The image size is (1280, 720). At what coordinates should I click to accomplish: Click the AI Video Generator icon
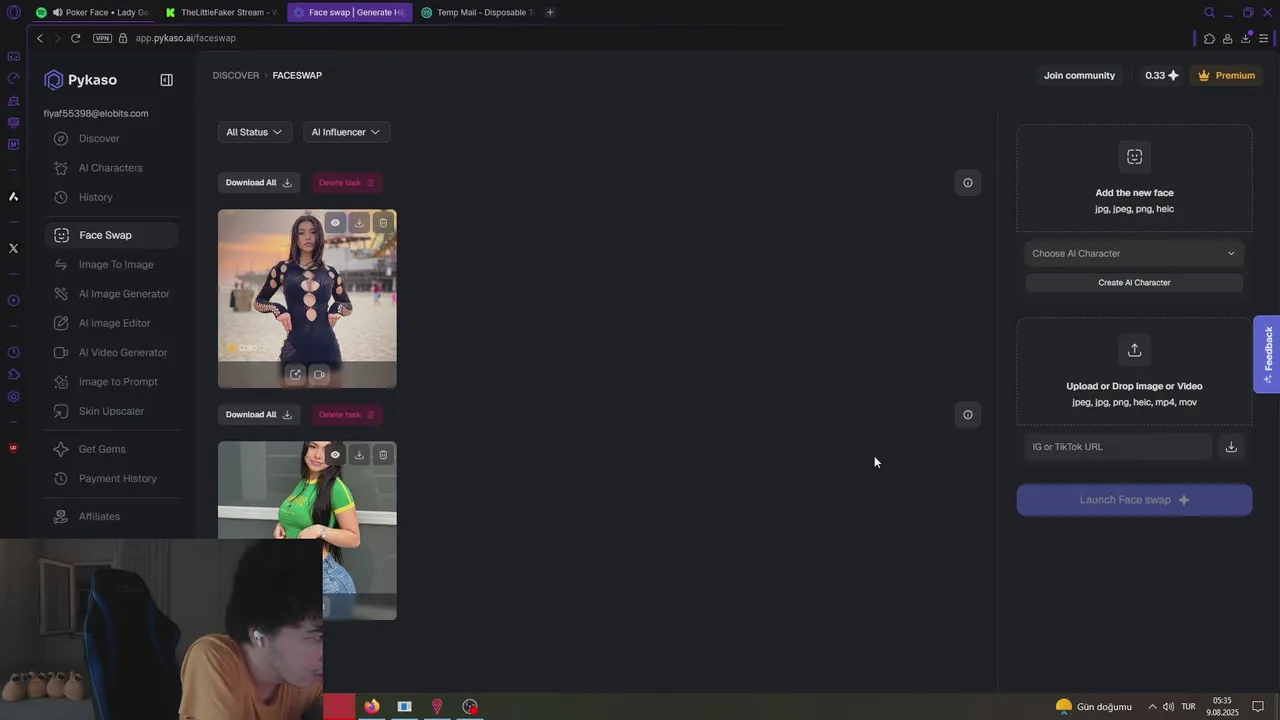click(x=61, y=352)
